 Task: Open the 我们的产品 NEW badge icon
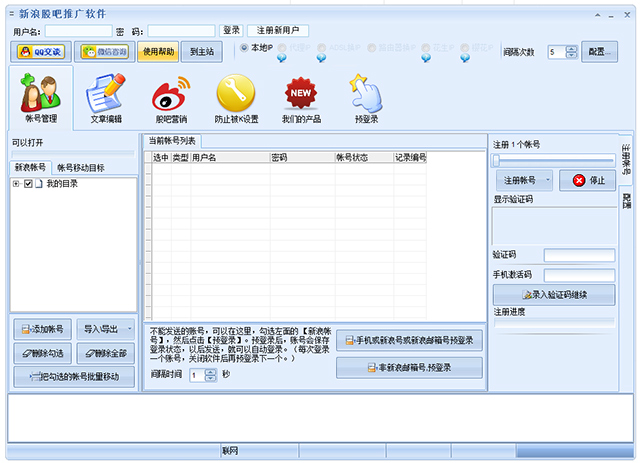301,102
